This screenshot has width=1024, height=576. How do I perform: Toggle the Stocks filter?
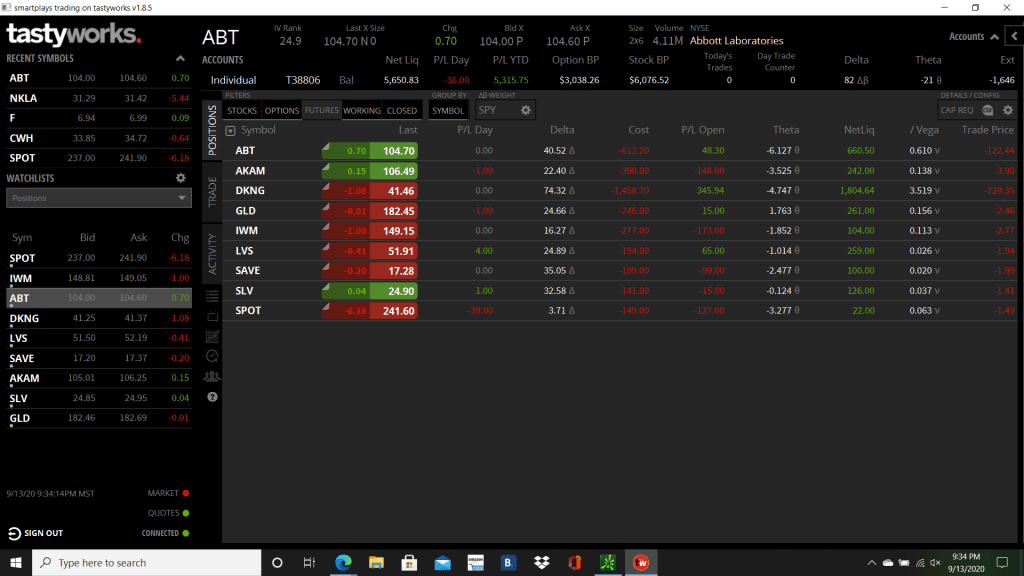(x=242, y=111)
